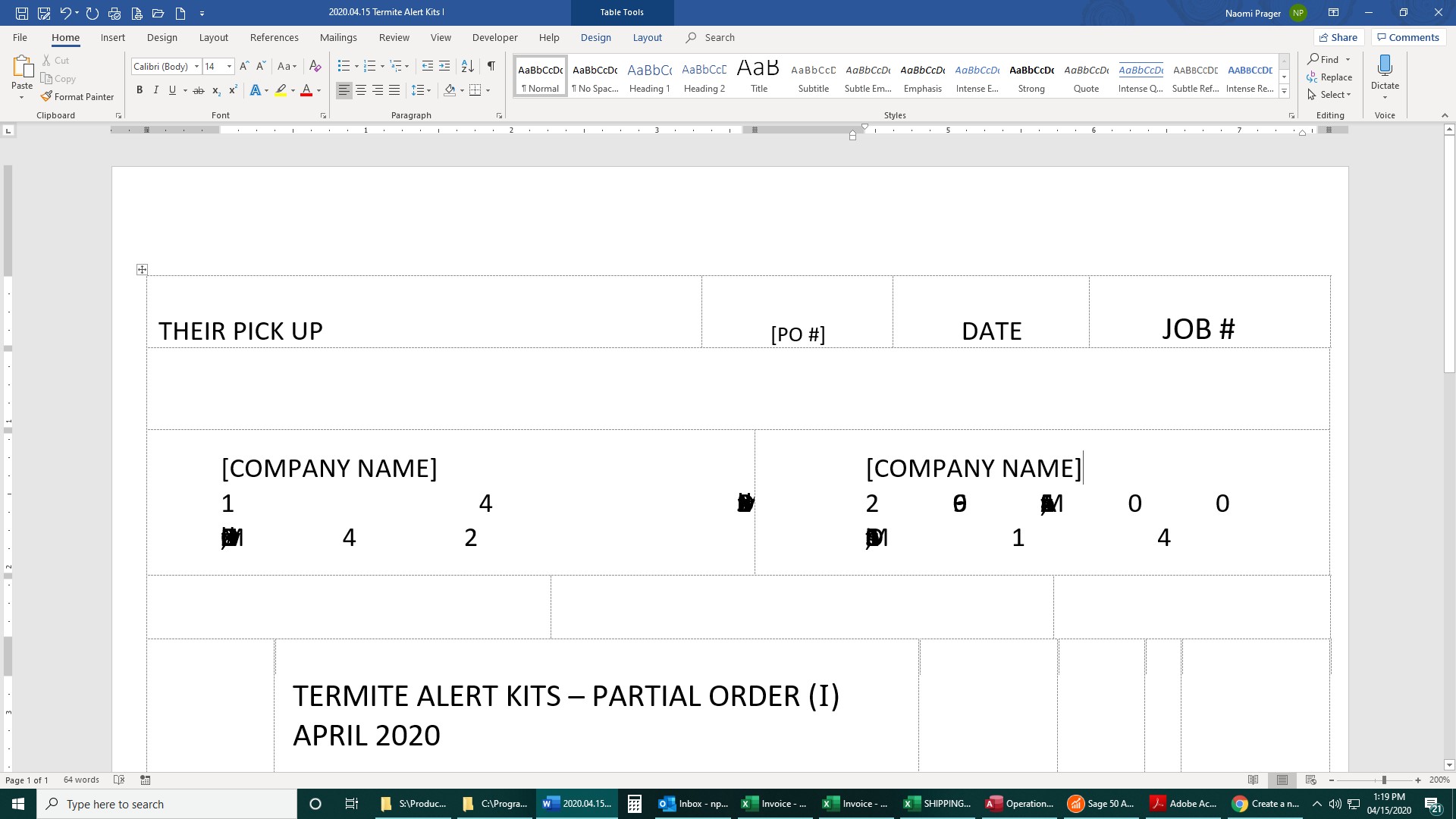Click vertical scrollbar down arrow
Screen dimensions: 1456x819
point(1449,765)
